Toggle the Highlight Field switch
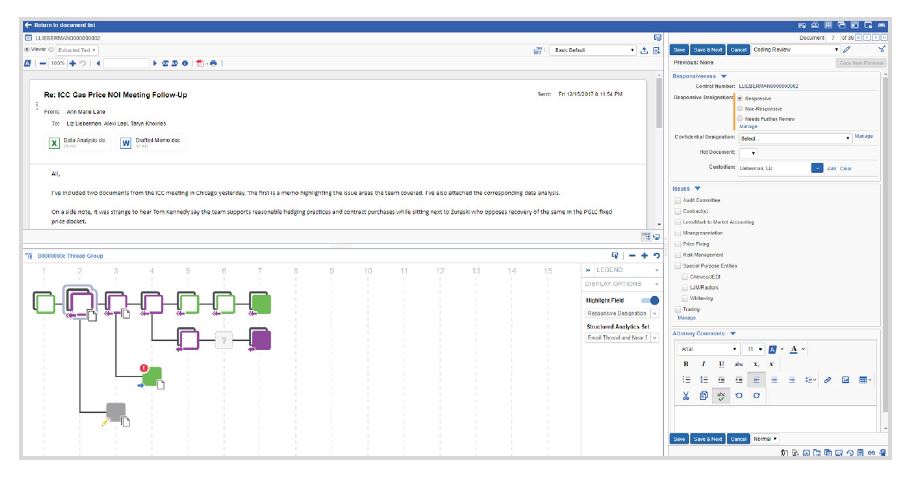The image size is (909, 479). point(649,300)
